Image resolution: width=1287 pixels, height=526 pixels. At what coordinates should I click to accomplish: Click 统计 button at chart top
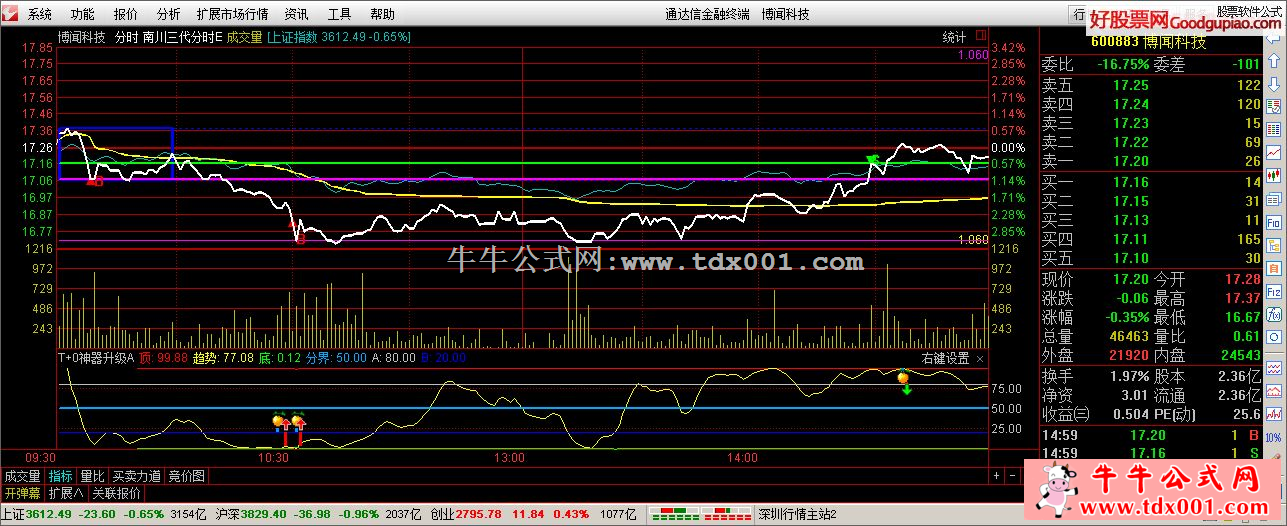pyautogui.click(x=955, y=37)
